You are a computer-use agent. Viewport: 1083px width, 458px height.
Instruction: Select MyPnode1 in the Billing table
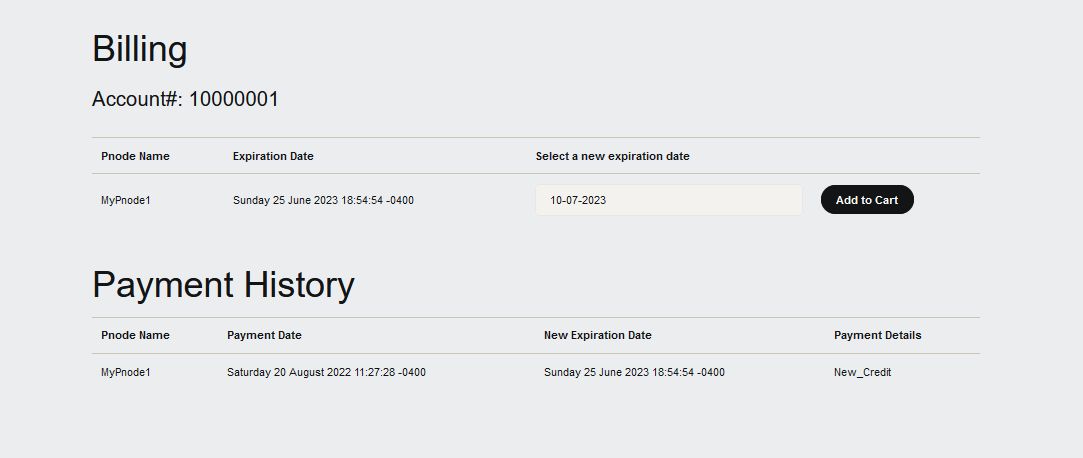(126, 200)
